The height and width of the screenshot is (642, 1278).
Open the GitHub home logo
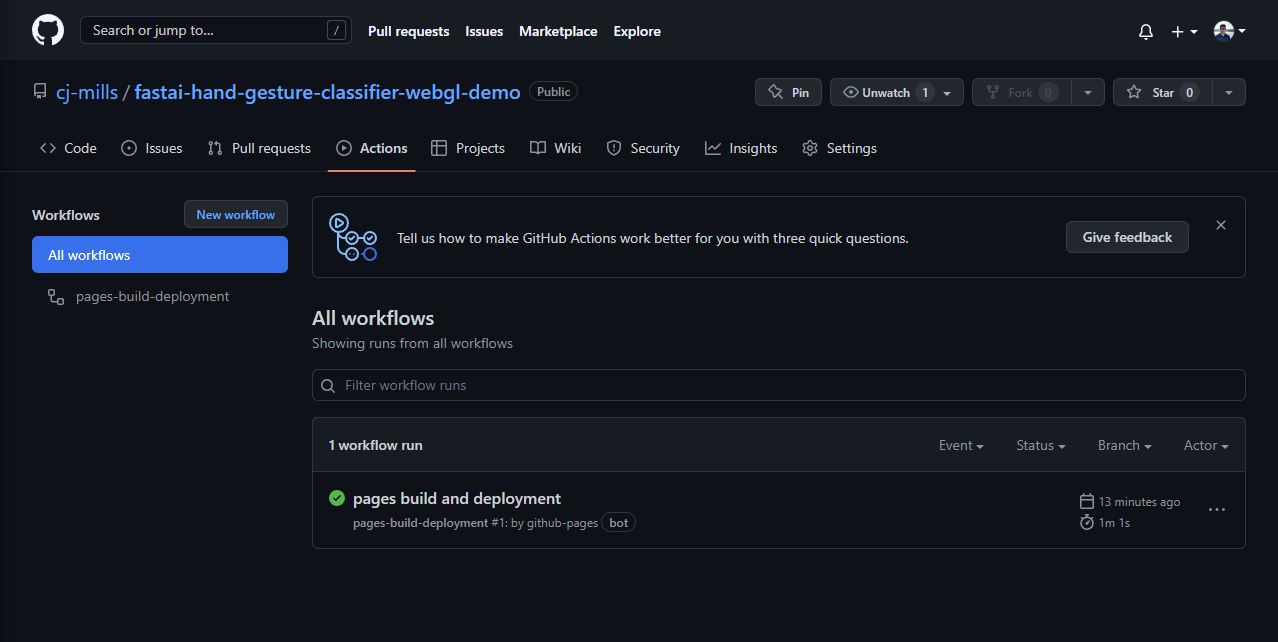(x=48, y=30)
